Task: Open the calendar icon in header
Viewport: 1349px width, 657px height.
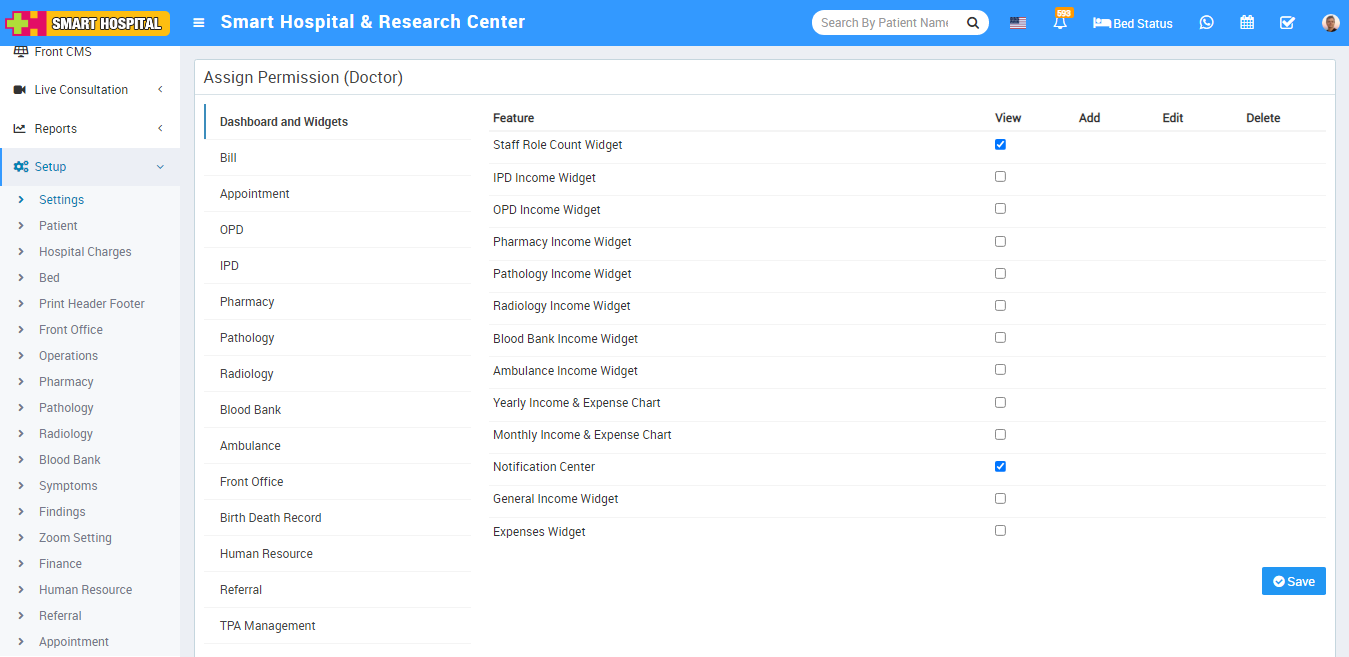Action: [x=1247, y=22]
